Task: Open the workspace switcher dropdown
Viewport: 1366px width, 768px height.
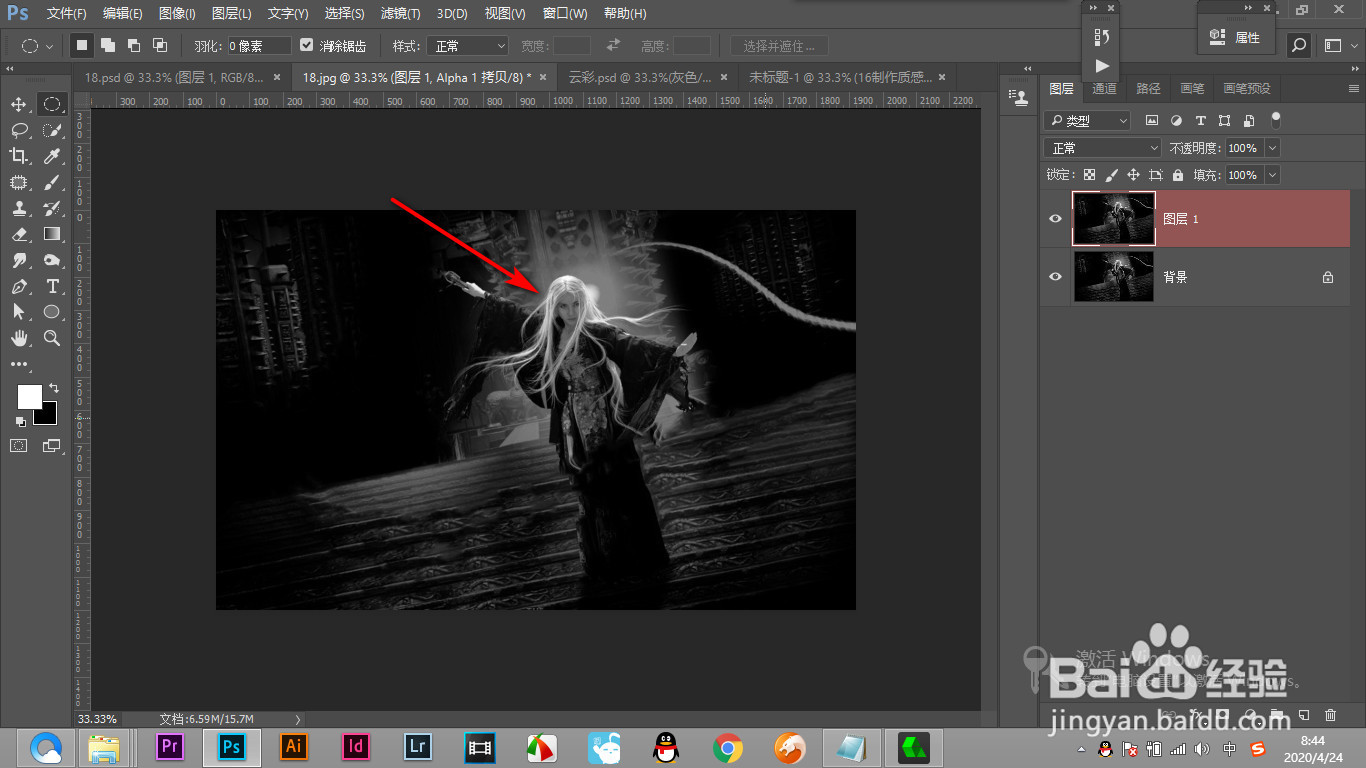Action: tap(1339, 45)
